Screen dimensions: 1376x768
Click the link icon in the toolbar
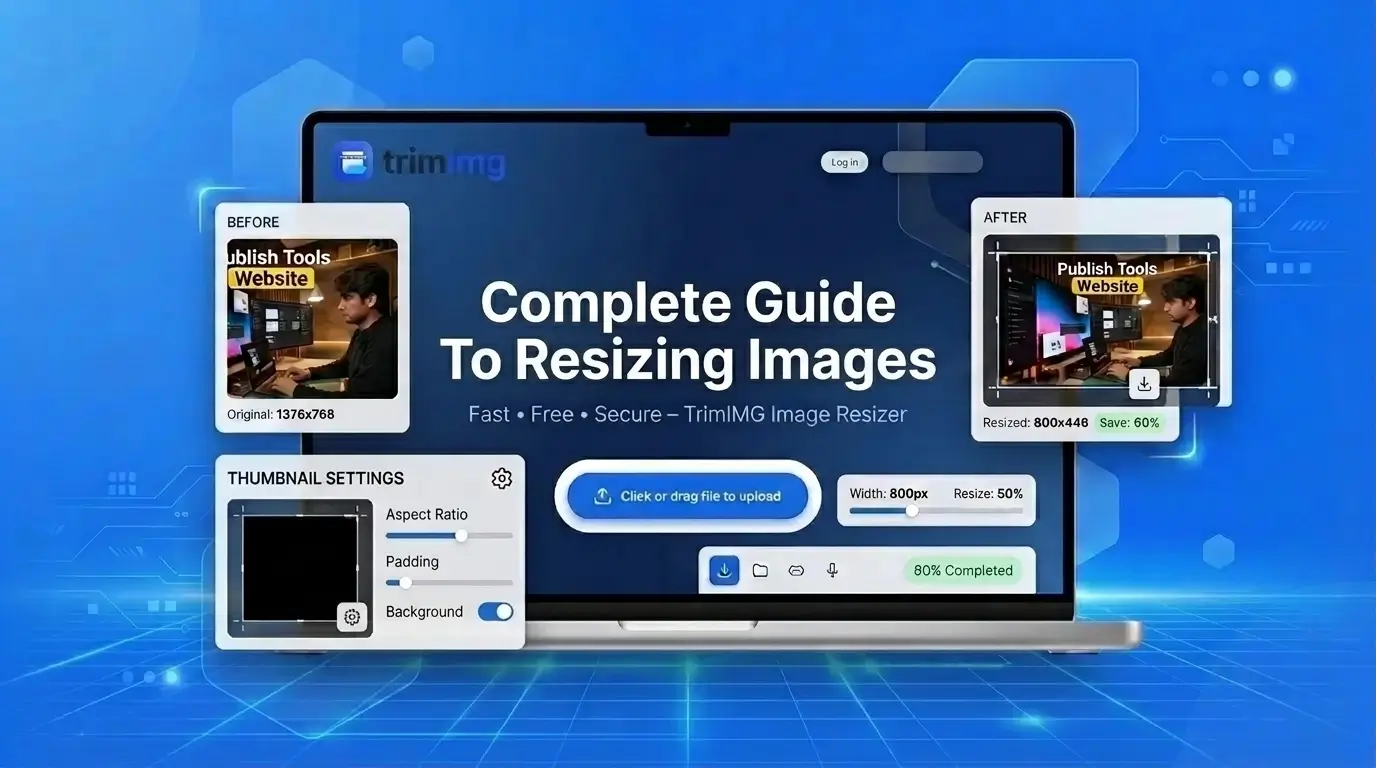pos(796,570)
